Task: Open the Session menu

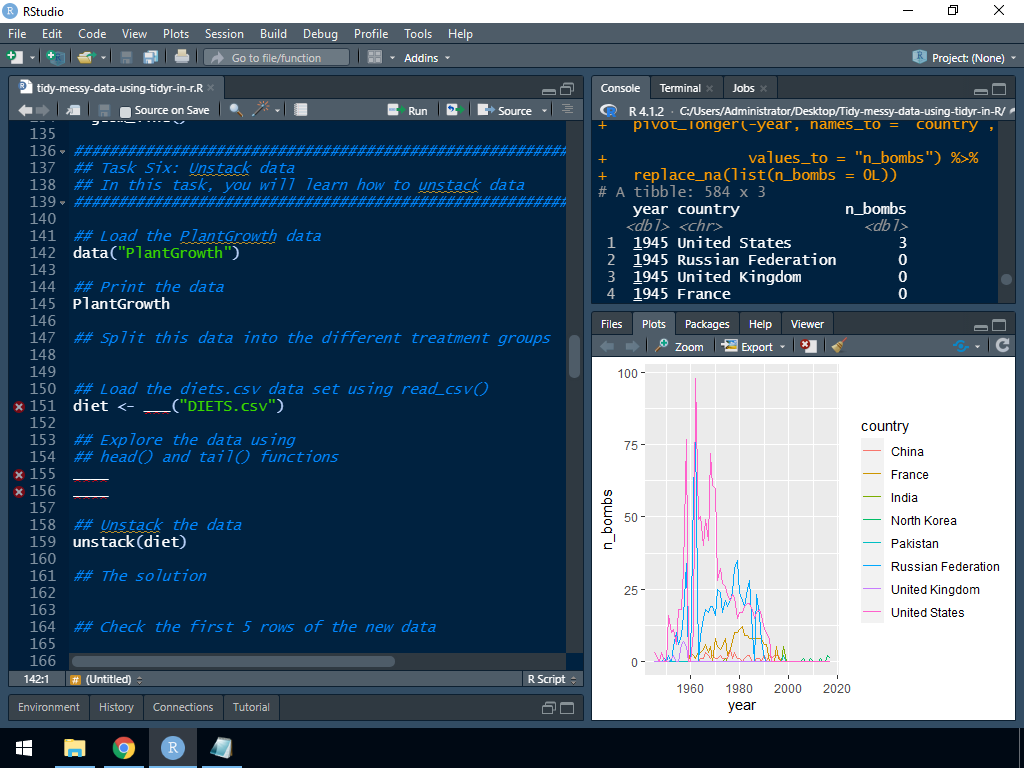Action: (224, 34)
